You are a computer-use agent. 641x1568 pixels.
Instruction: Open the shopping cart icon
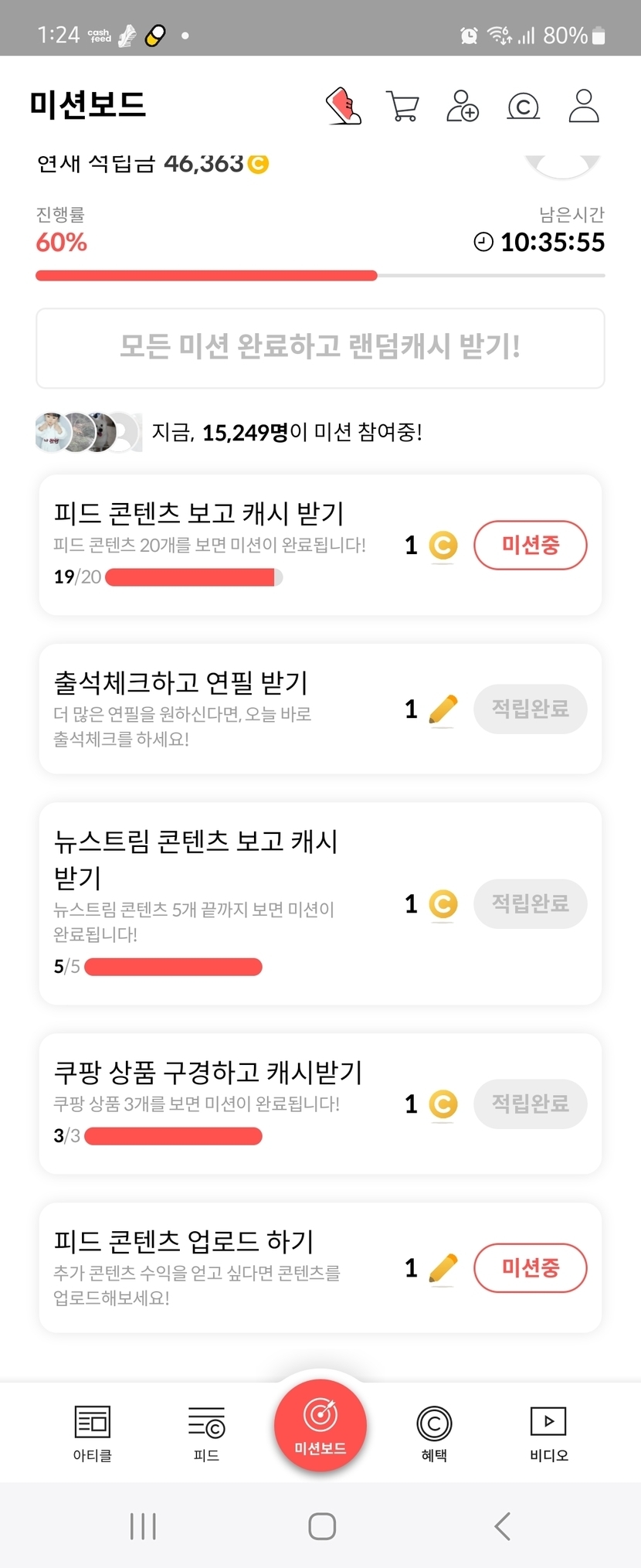tap(402, 106)
